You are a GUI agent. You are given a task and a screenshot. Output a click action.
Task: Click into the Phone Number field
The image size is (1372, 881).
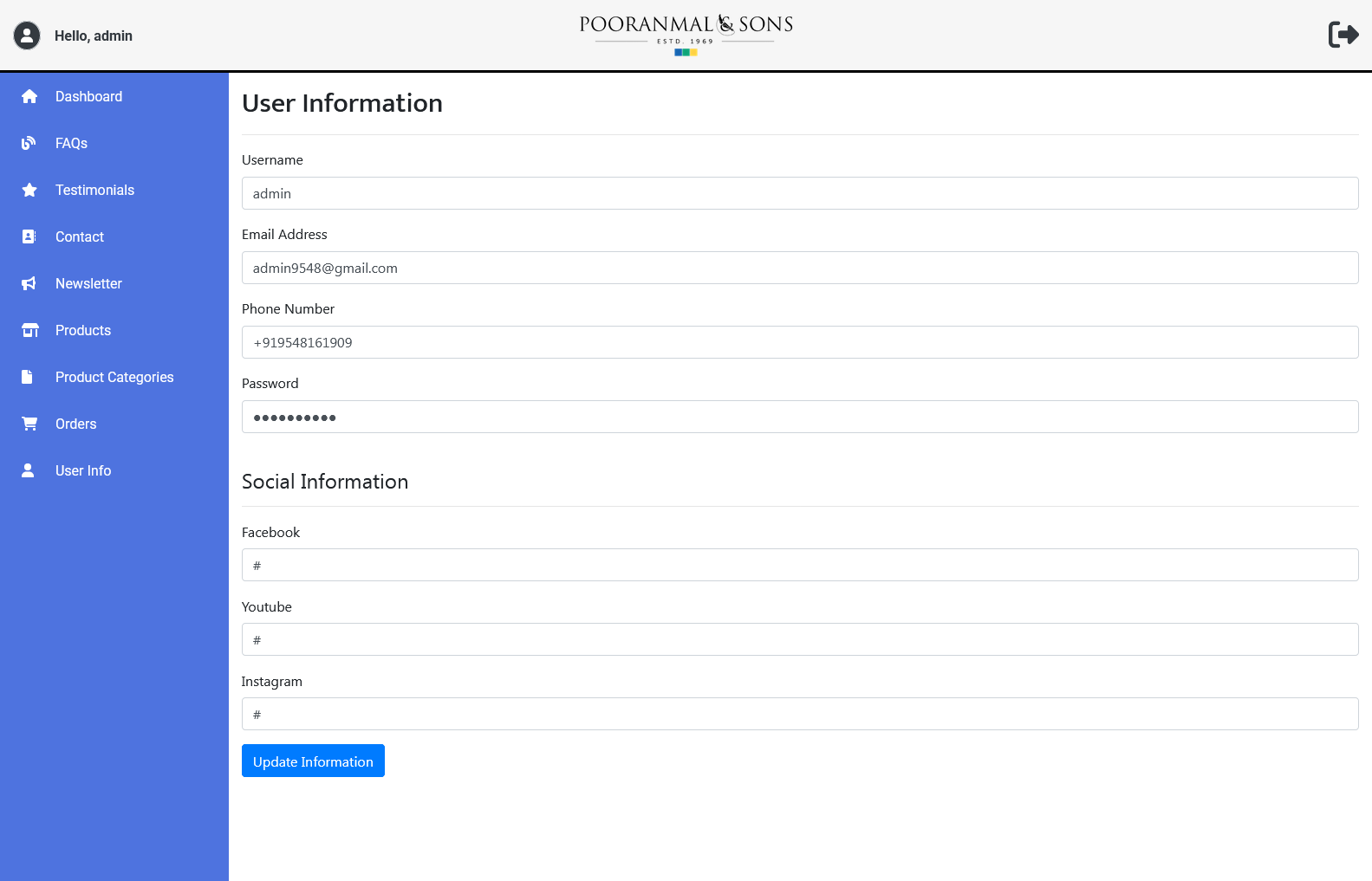(799, 342)
